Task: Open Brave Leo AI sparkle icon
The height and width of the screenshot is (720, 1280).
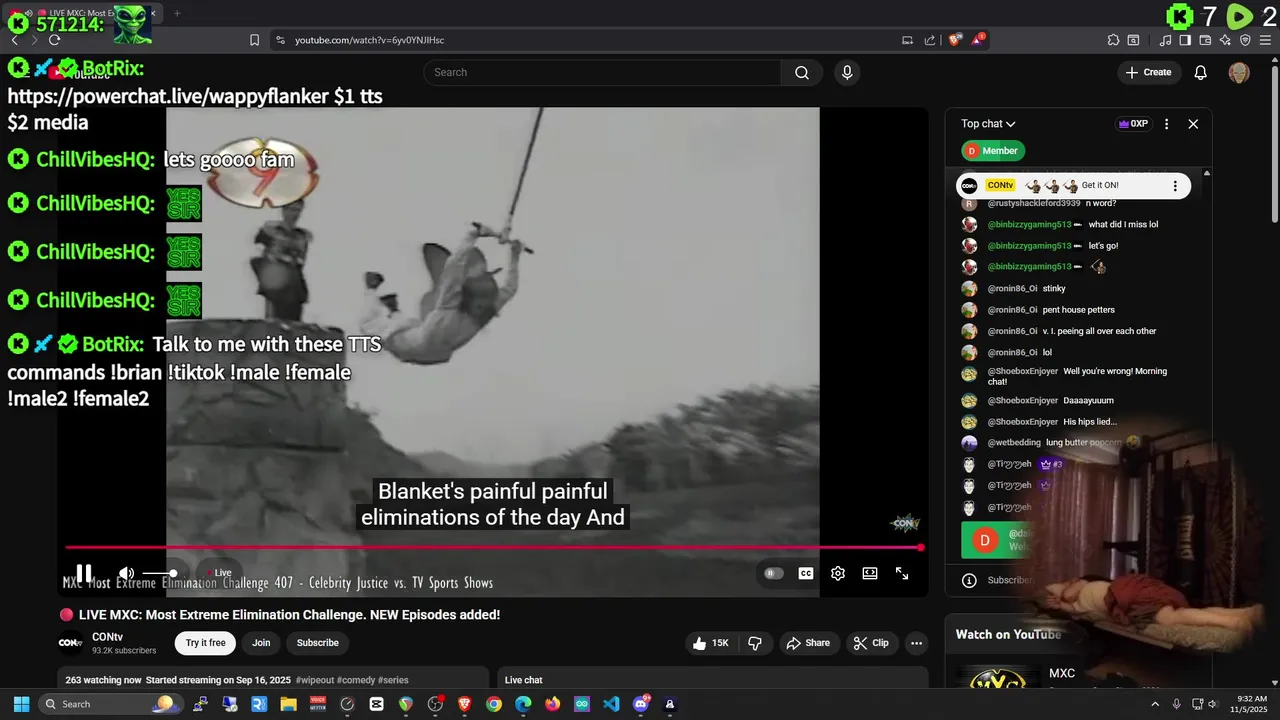Action: (1225, 40)
